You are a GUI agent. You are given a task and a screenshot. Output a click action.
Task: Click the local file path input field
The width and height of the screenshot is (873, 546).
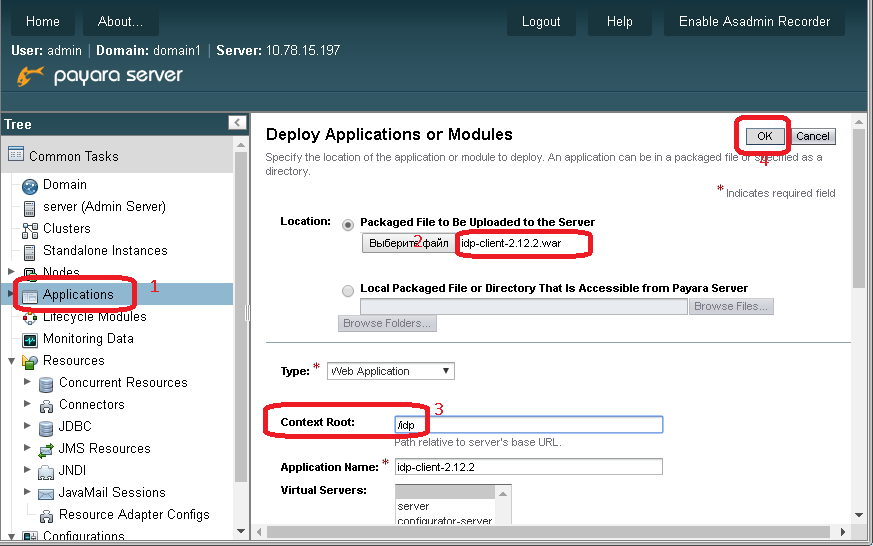click(523, 306)
